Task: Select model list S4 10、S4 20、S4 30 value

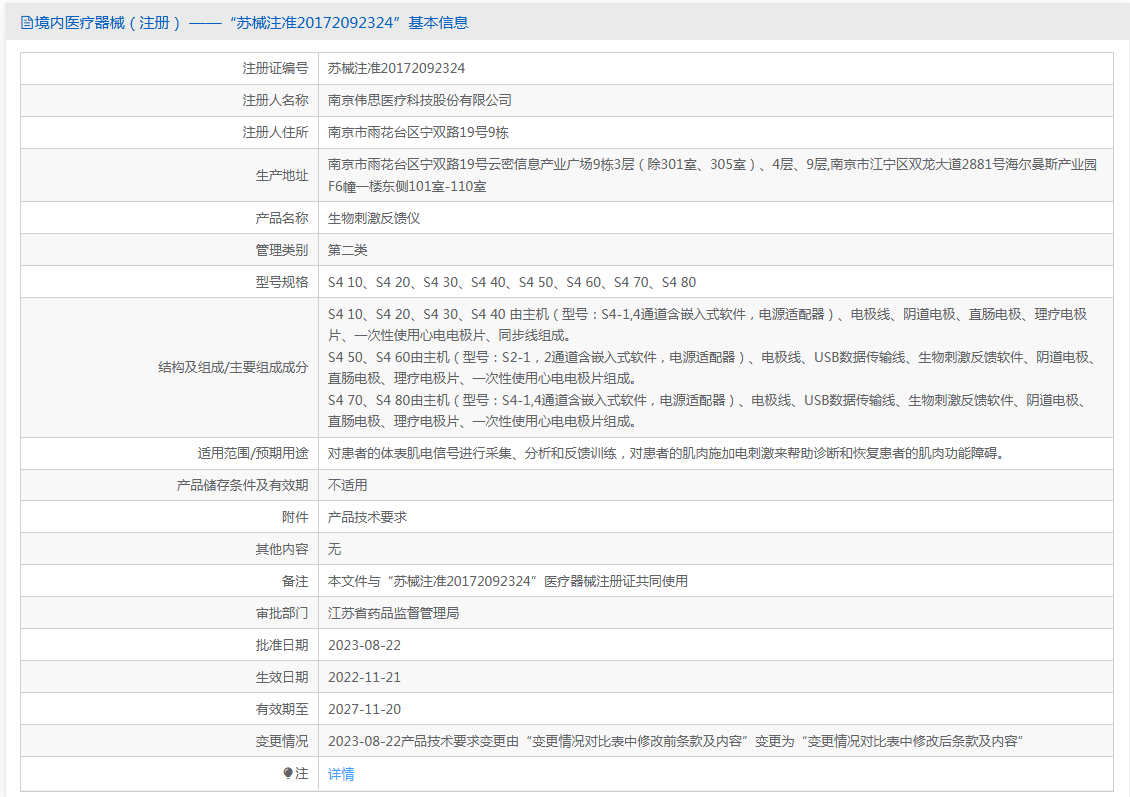Action: pos(512,282)
